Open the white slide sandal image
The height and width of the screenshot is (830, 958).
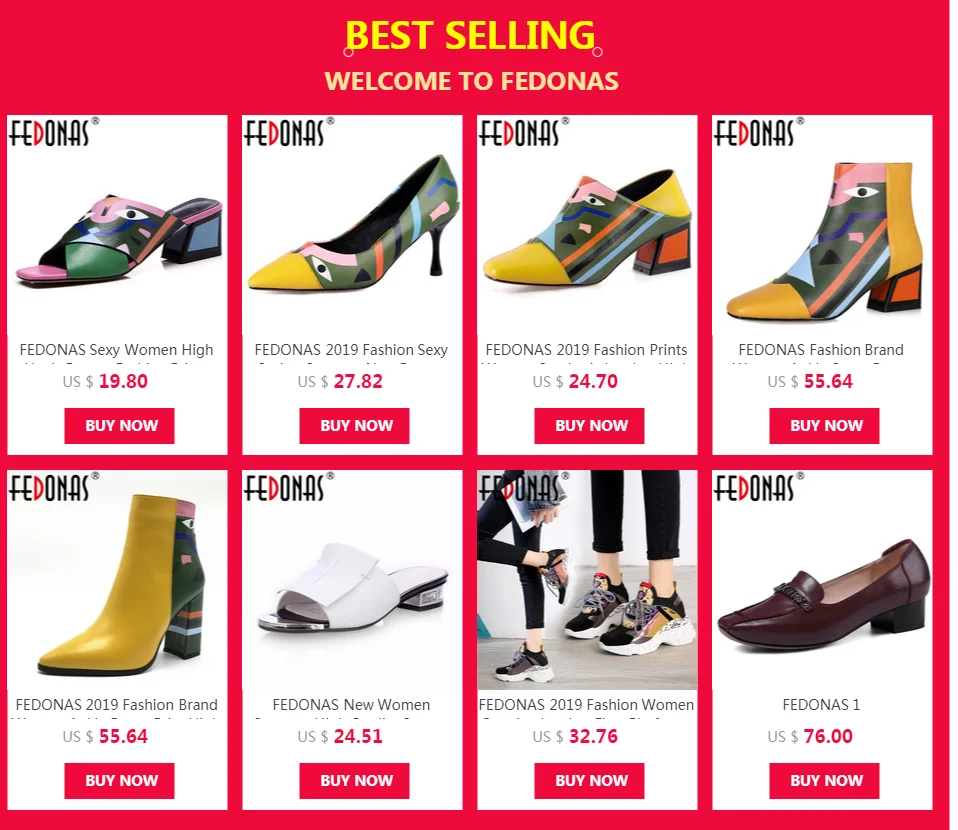(353, 580)
